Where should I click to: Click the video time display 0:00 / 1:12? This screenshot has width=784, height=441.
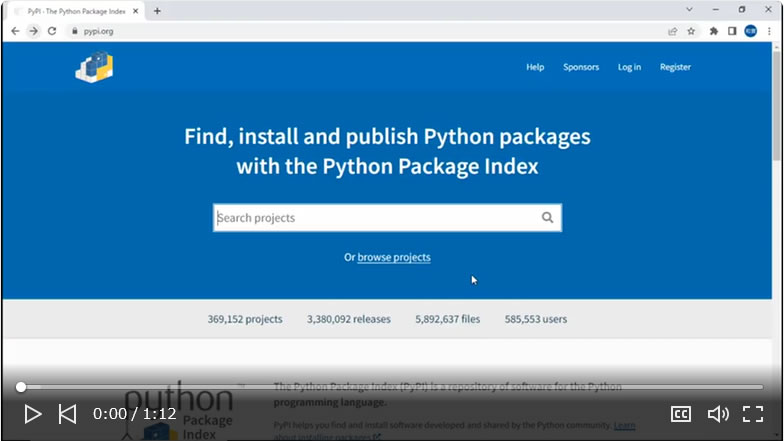[x=134, y=414]
